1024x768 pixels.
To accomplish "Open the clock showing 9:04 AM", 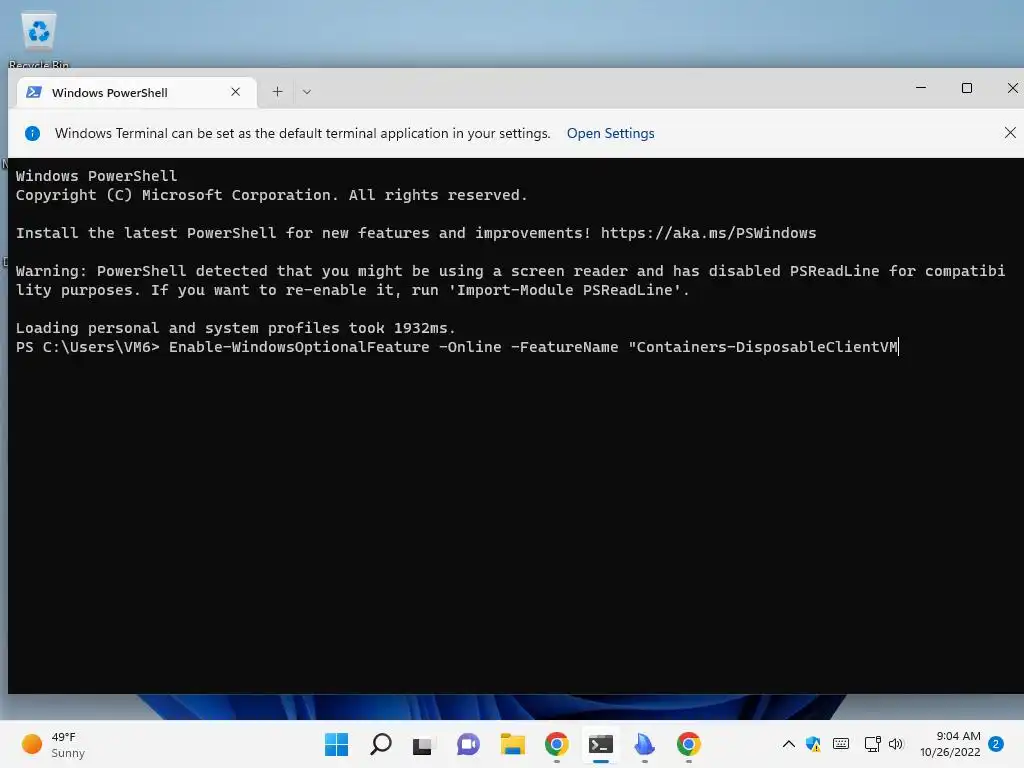I will [x=950, y=744].
